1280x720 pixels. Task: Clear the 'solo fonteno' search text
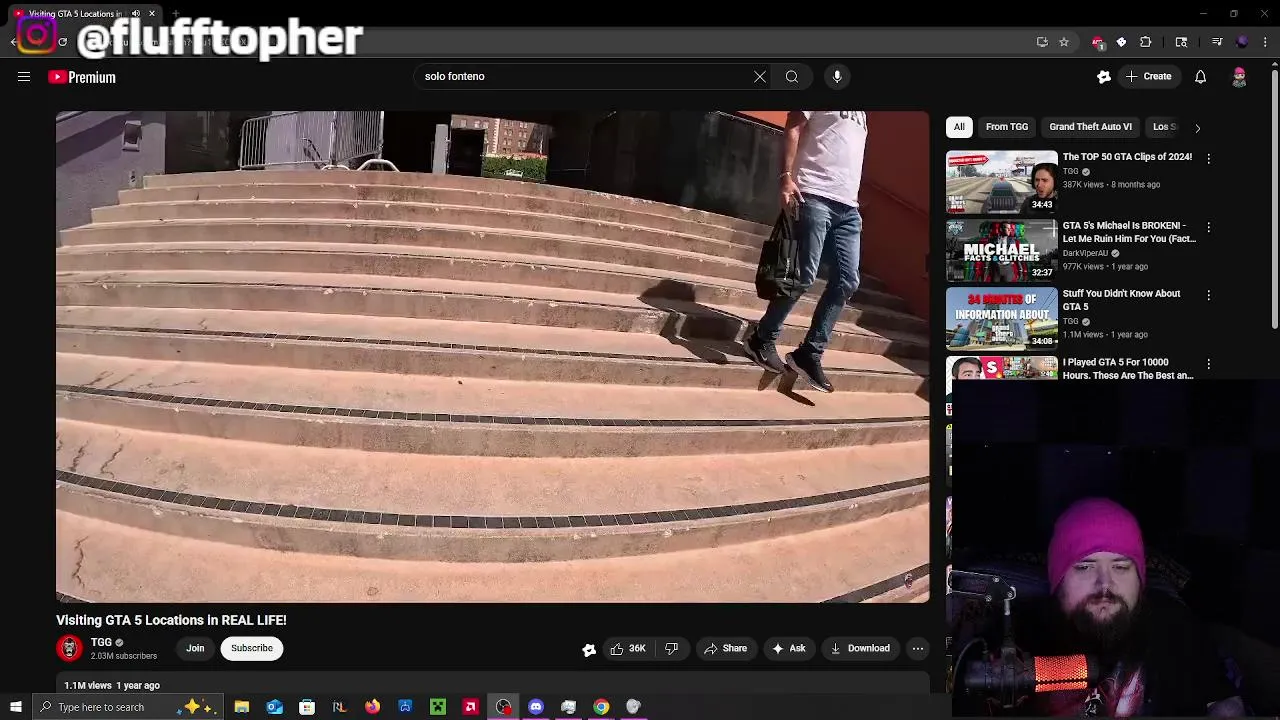[760, 76]
